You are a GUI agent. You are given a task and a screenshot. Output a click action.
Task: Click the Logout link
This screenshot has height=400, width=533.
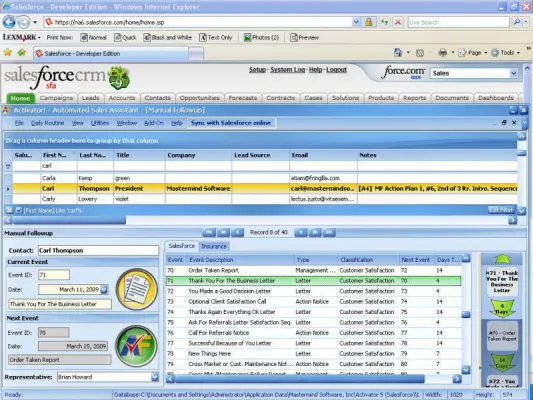(x=337, y=70)
